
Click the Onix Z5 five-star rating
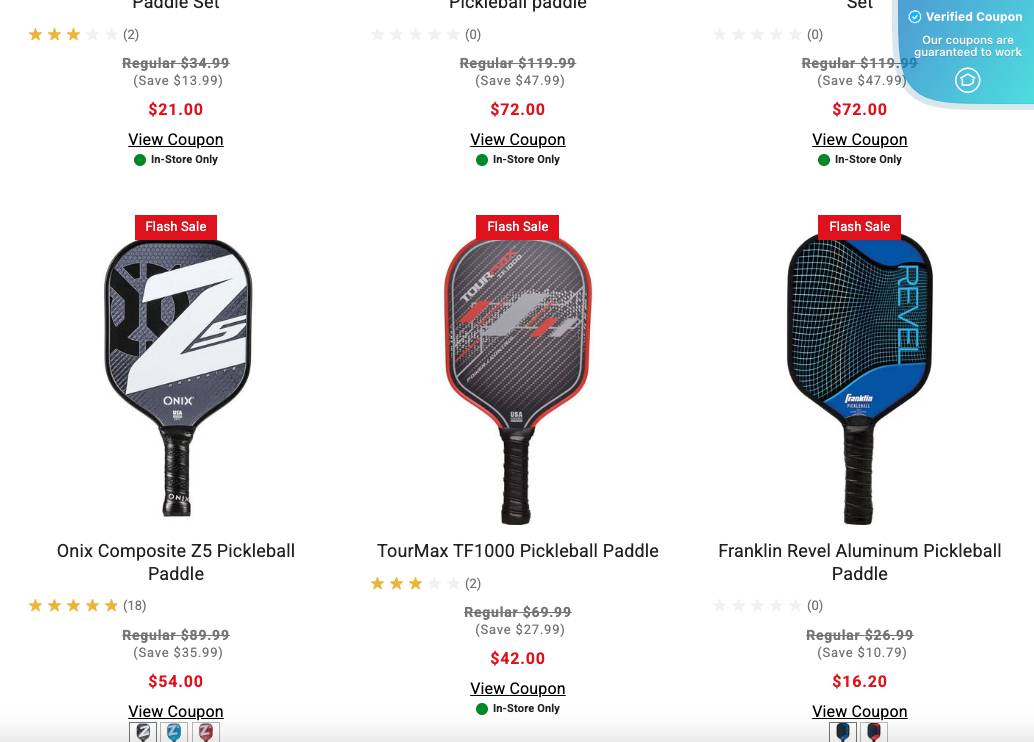[73, 605]
